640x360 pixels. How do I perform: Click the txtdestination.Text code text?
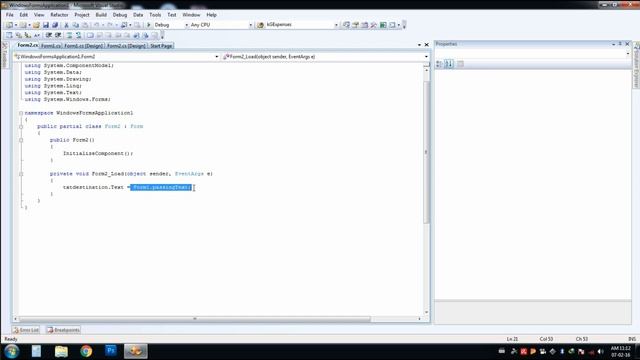point(93,187)
